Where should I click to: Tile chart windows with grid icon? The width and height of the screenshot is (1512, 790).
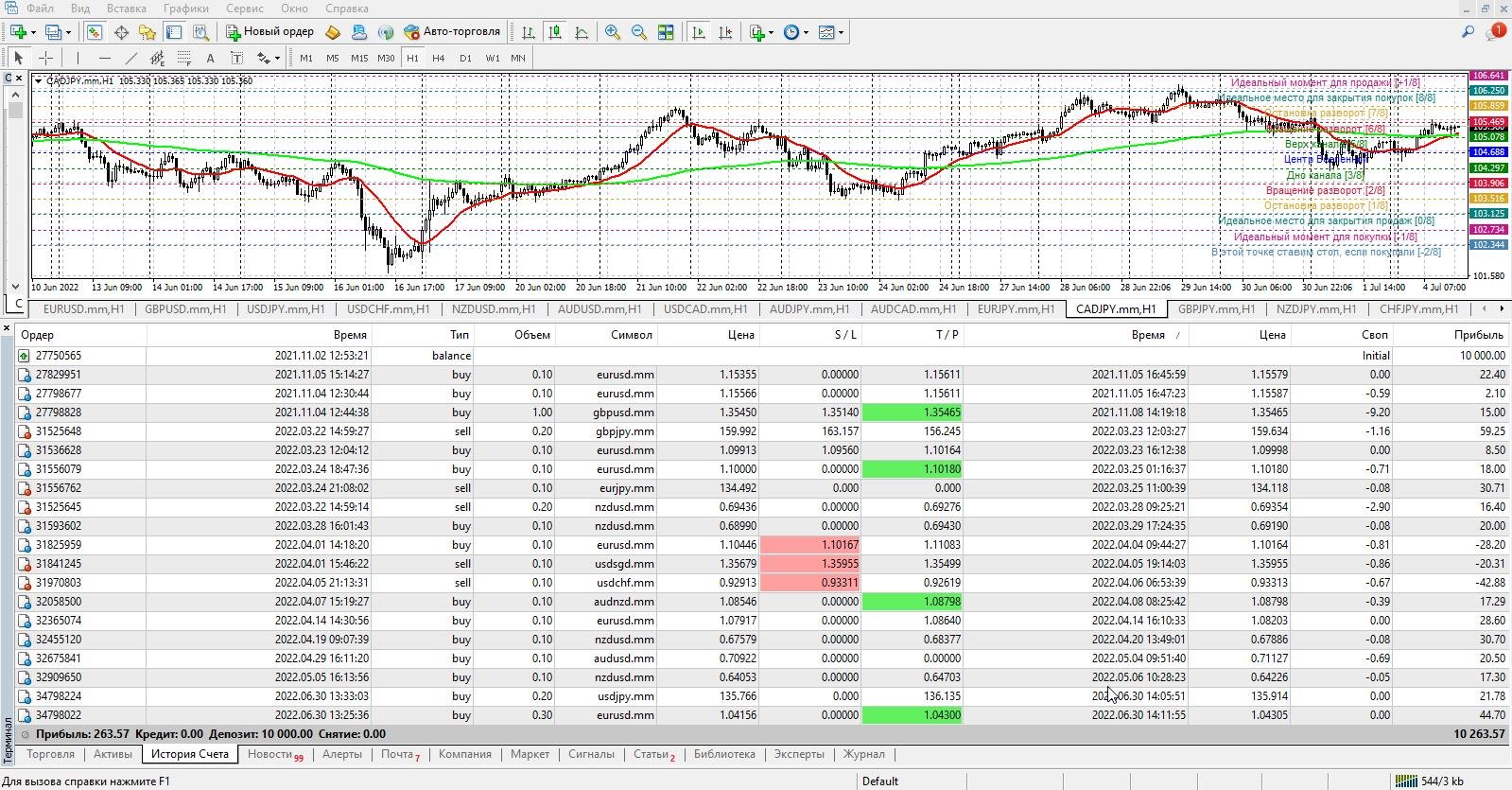666,32
